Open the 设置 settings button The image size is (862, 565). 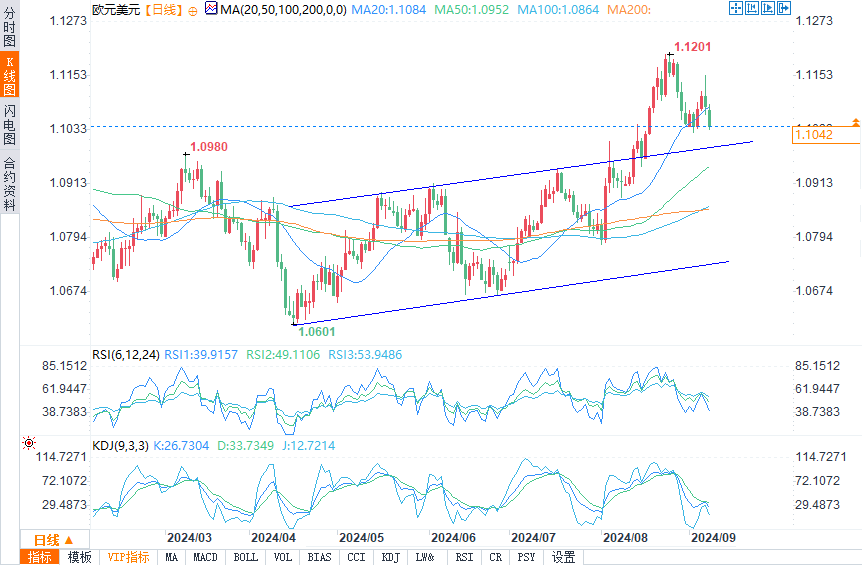563,557
